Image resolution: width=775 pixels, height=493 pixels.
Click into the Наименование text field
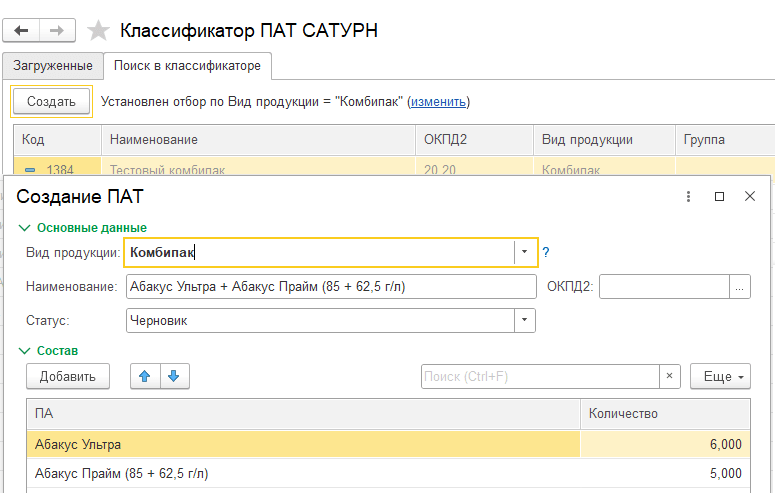[x=330, y=287]
